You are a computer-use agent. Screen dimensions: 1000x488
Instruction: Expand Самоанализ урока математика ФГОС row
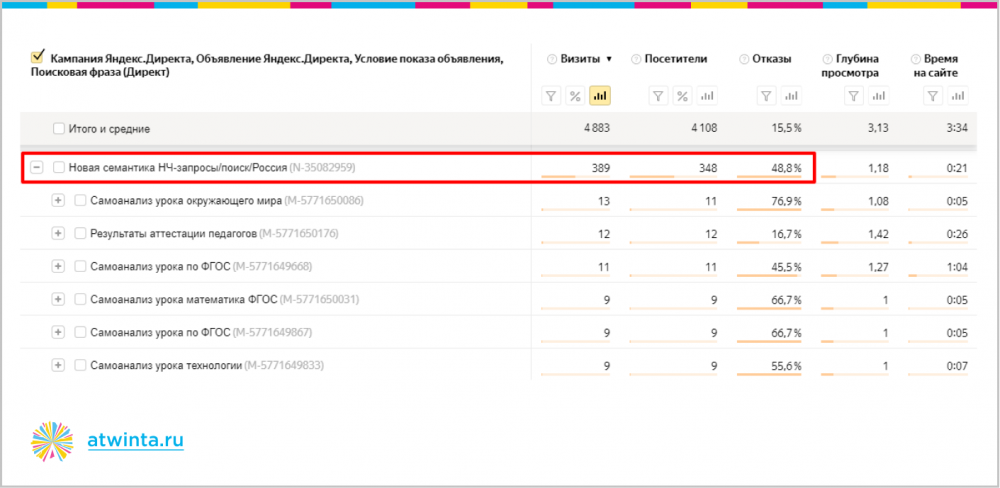click(58, 299)
